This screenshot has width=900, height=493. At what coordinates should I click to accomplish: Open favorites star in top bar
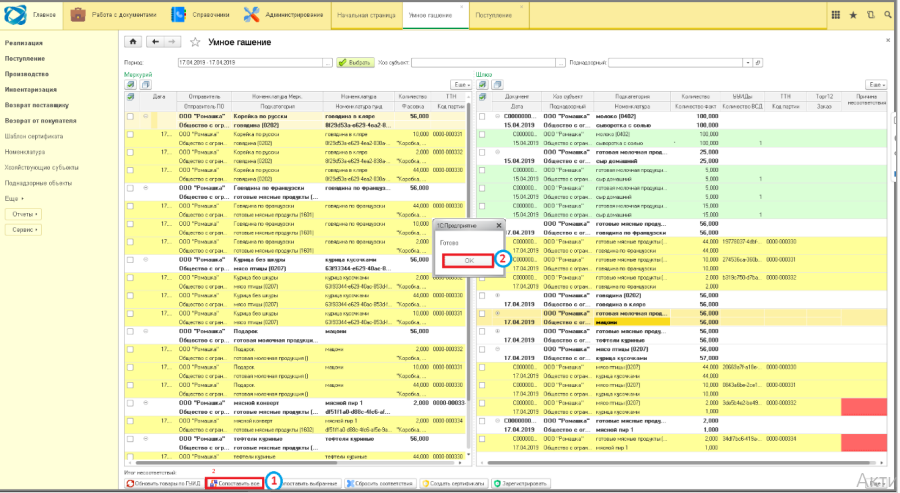pos(853,15)
